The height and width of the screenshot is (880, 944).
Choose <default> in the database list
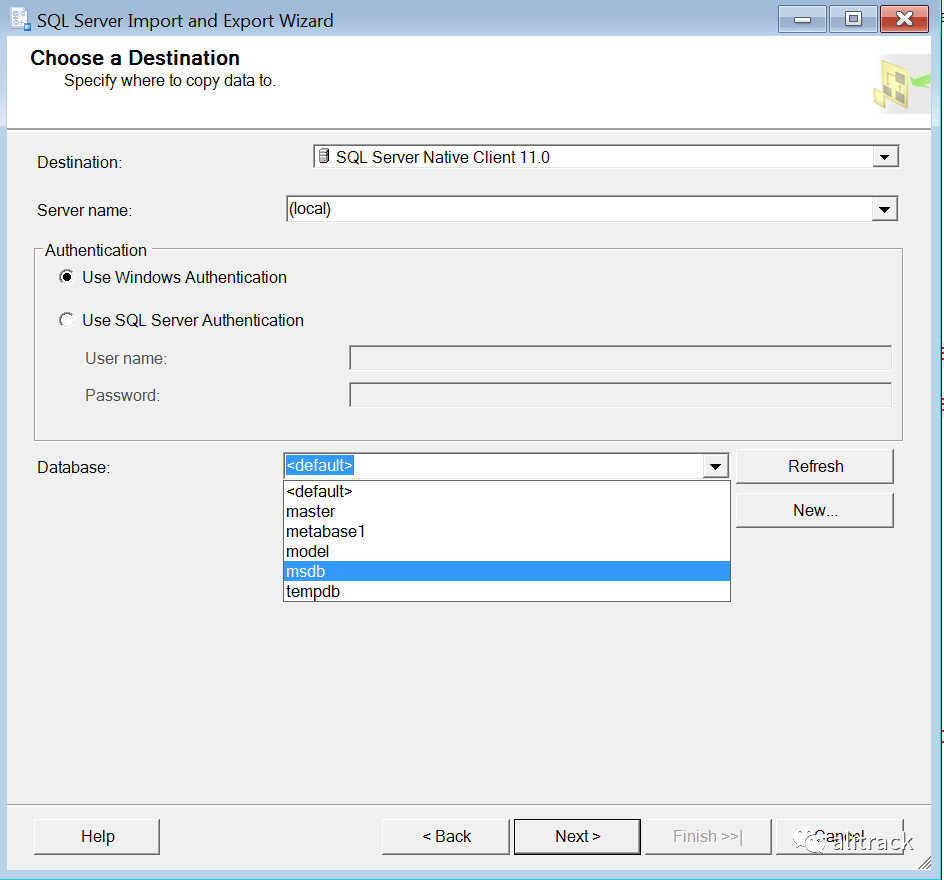pyautogui.click(x=506, y=491)
